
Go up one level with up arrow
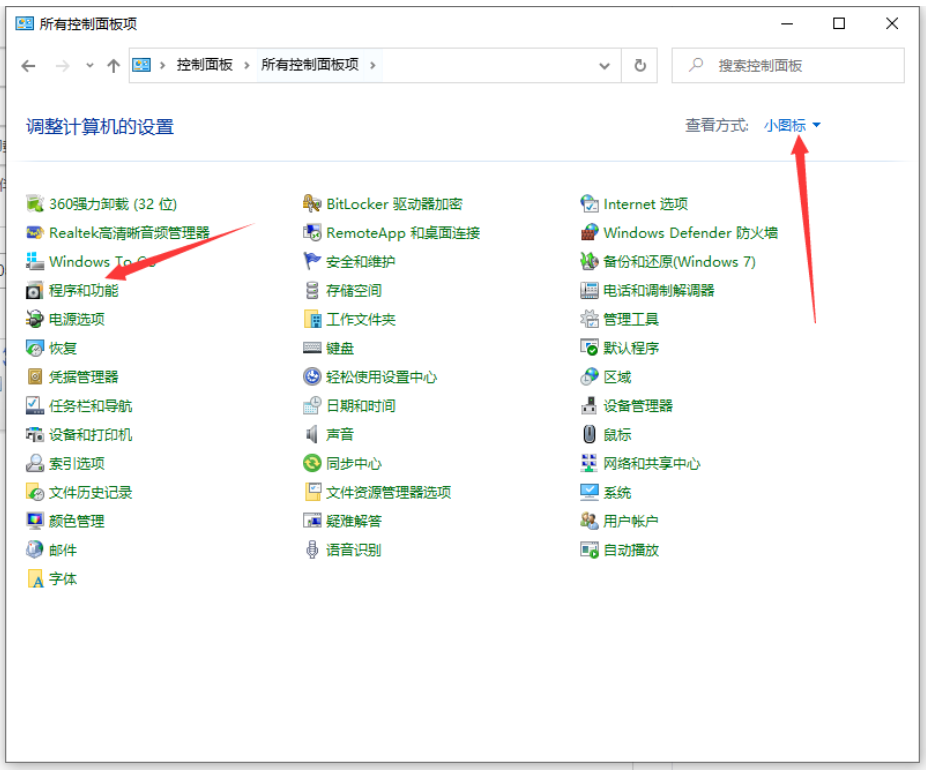[x=113, y=65]
